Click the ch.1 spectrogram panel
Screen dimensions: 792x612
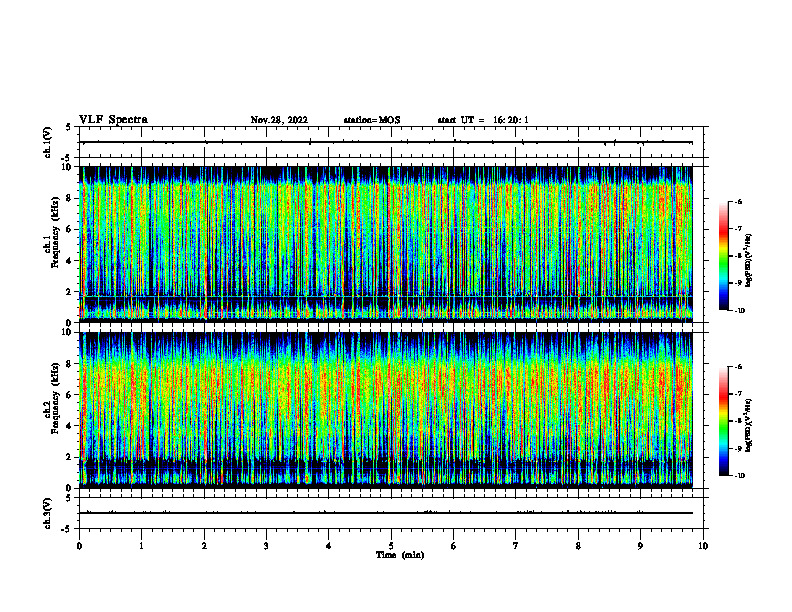[385, 244]
